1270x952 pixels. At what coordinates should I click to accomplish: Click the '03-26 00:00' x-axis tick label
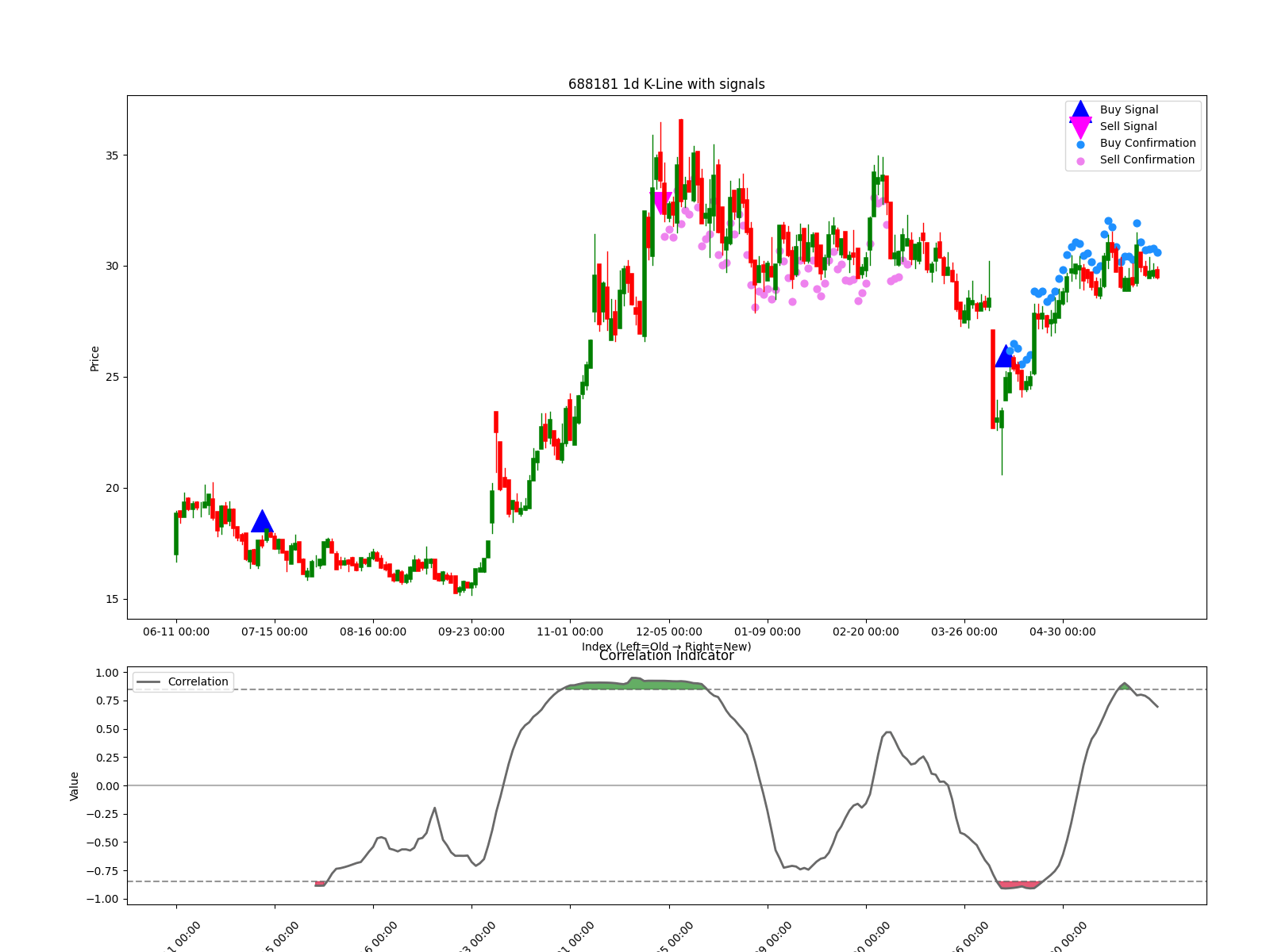pyautogui.click(x=964, y=632)
